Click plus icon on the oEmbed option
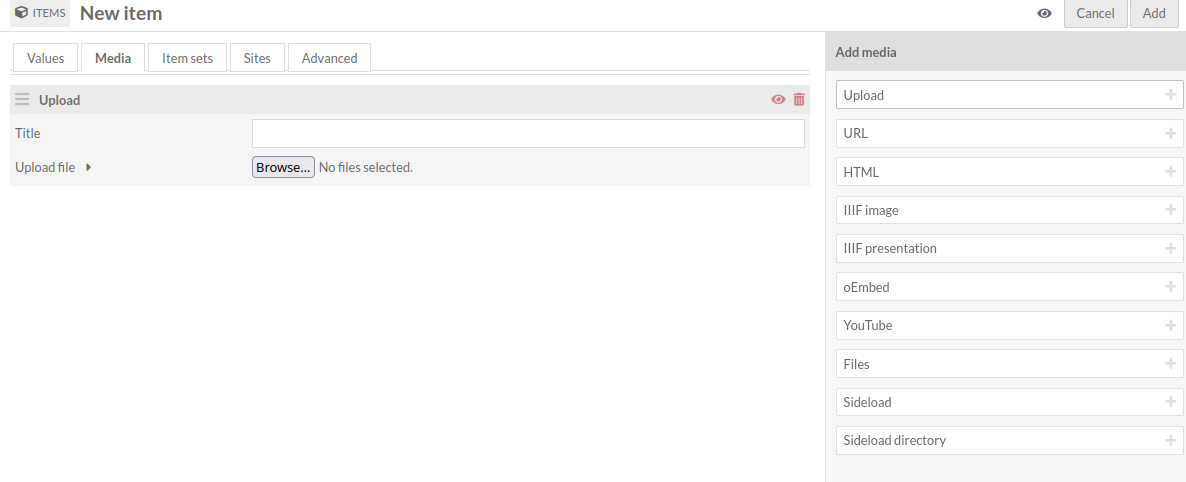 point(1170,287)
